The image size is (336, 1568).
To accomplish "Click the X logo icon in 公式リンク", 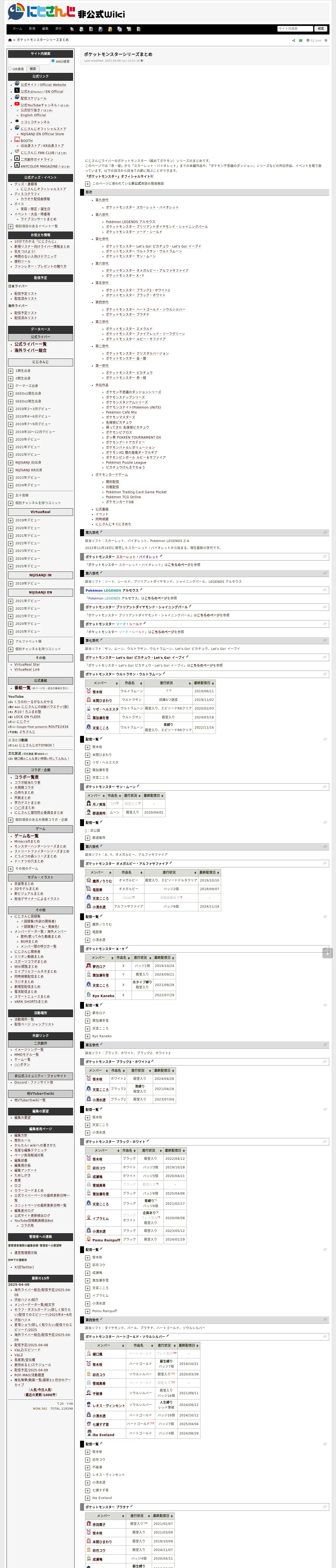I will 17,91.
